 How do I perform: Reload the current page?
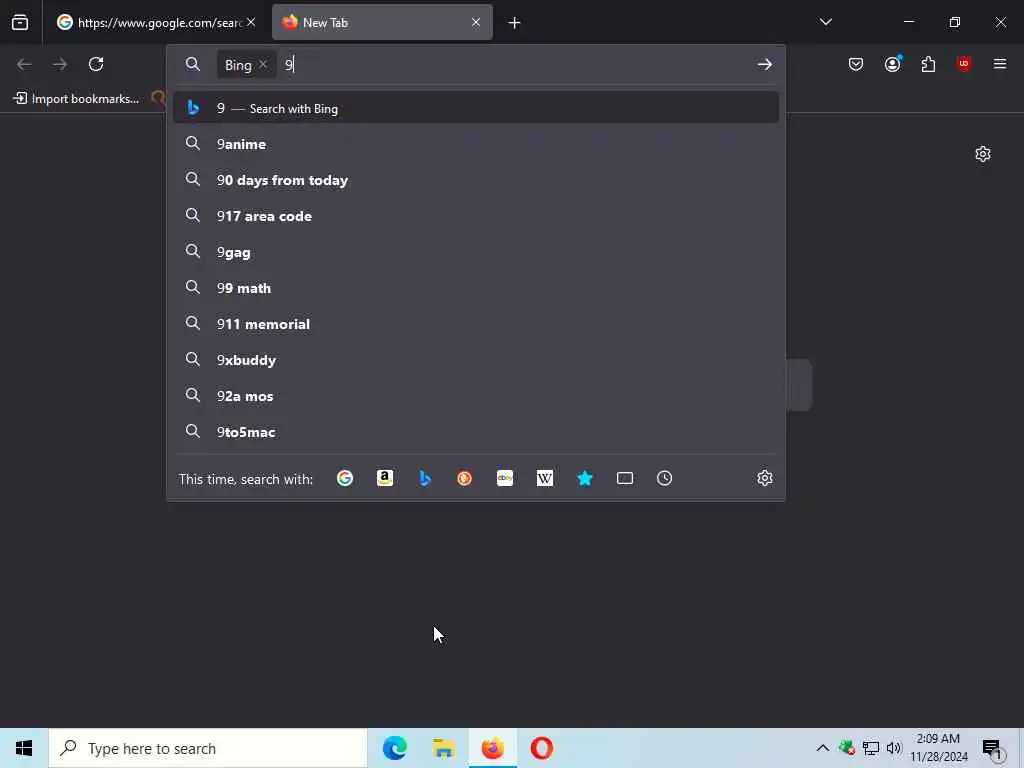(x=96, y=64)
